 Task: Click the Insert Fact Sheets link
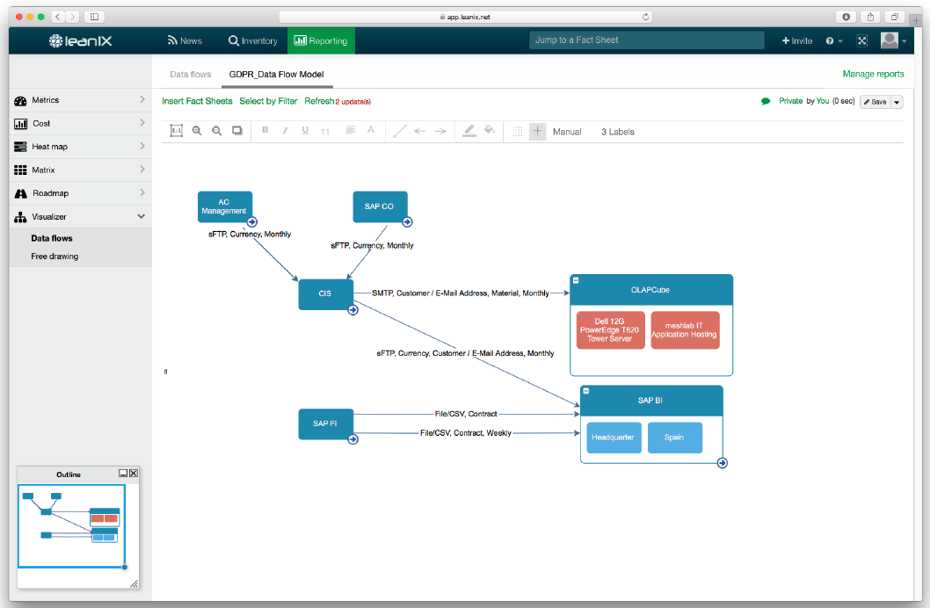197,101
